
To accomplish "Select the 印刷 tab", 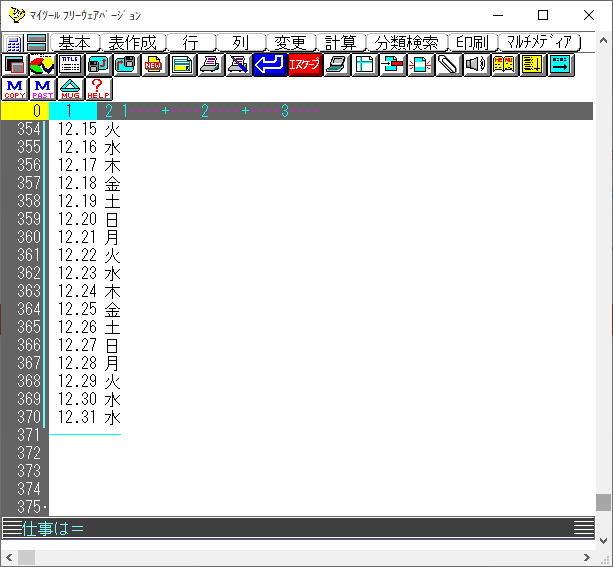I will 473,43.
